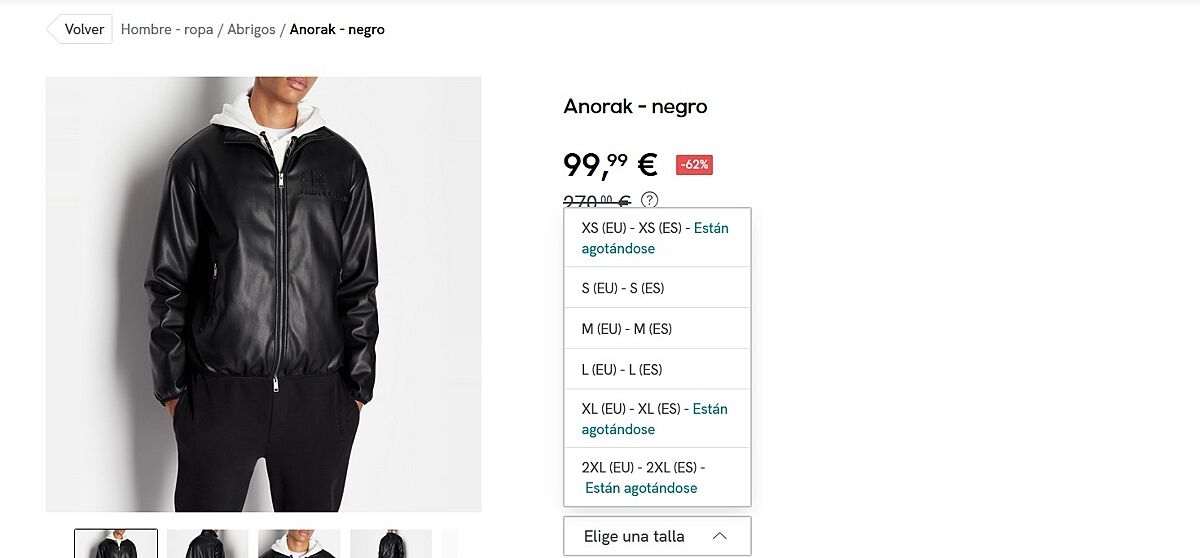Select size XS (EU) - XS (ES)
Screen dimensions: 1200x558
click(657, 238)
